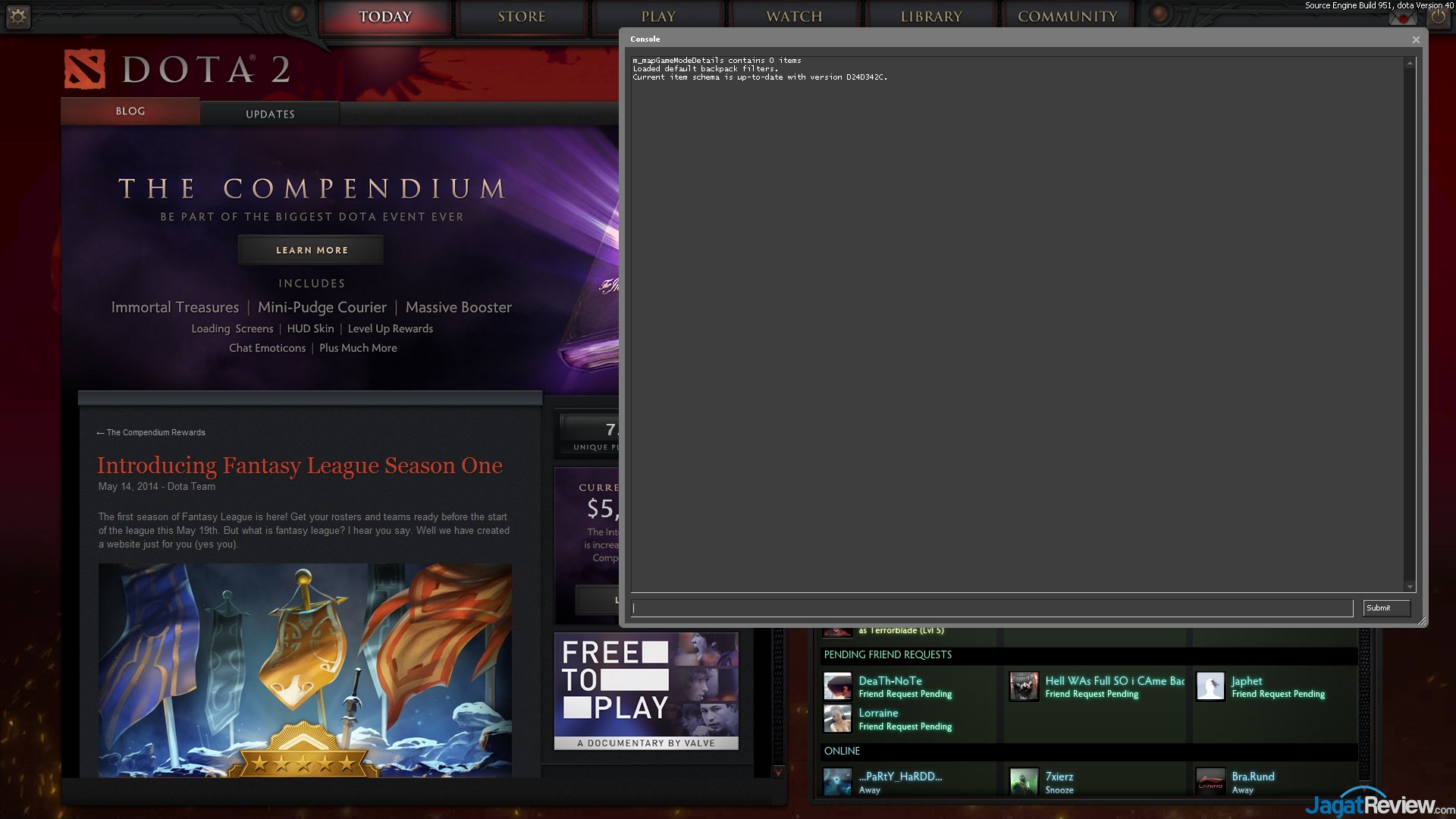Select the UPDATES sub-tab
Image resolution: width=1456 pixels, height=819 pixels.
[270, 114]
